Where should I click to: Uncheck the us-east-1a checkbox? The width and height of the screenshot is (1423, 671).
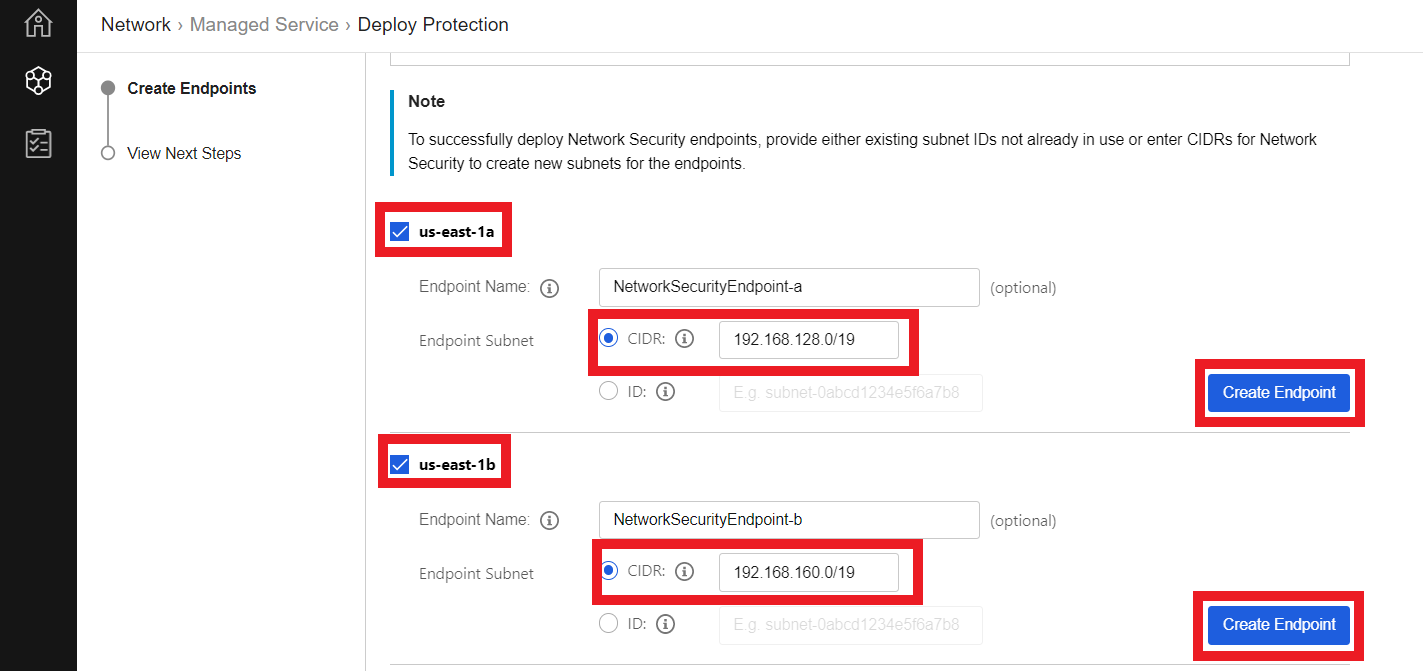point(400,232)
